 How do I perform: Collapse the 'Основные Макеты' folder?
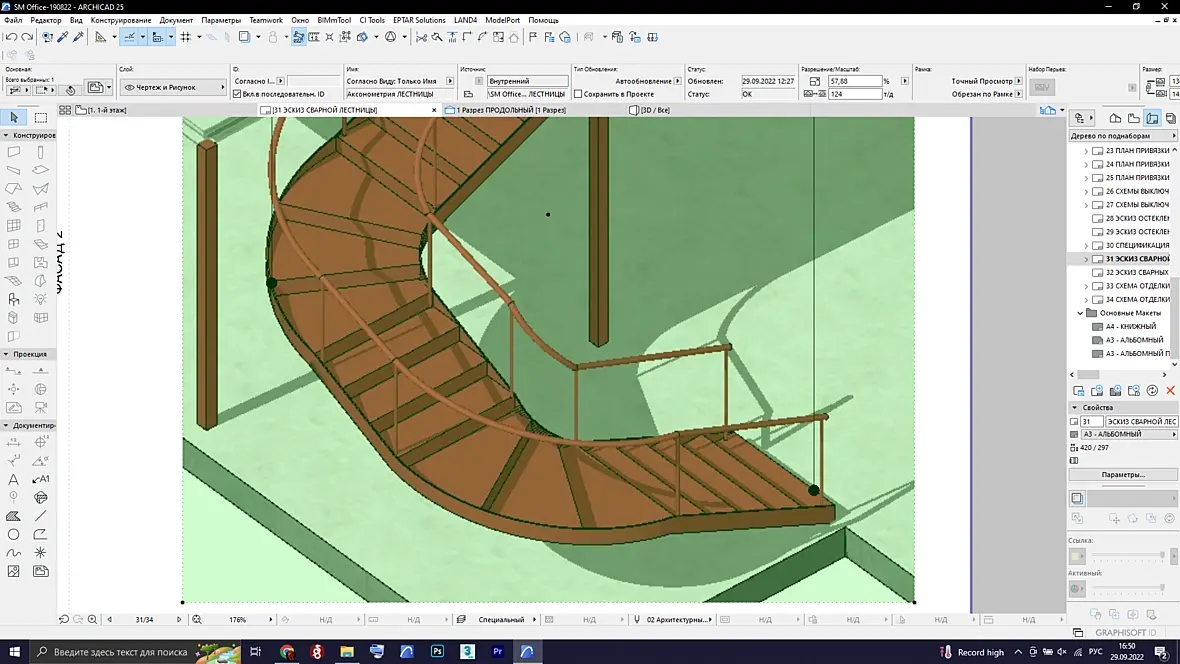coord(1080,313)
